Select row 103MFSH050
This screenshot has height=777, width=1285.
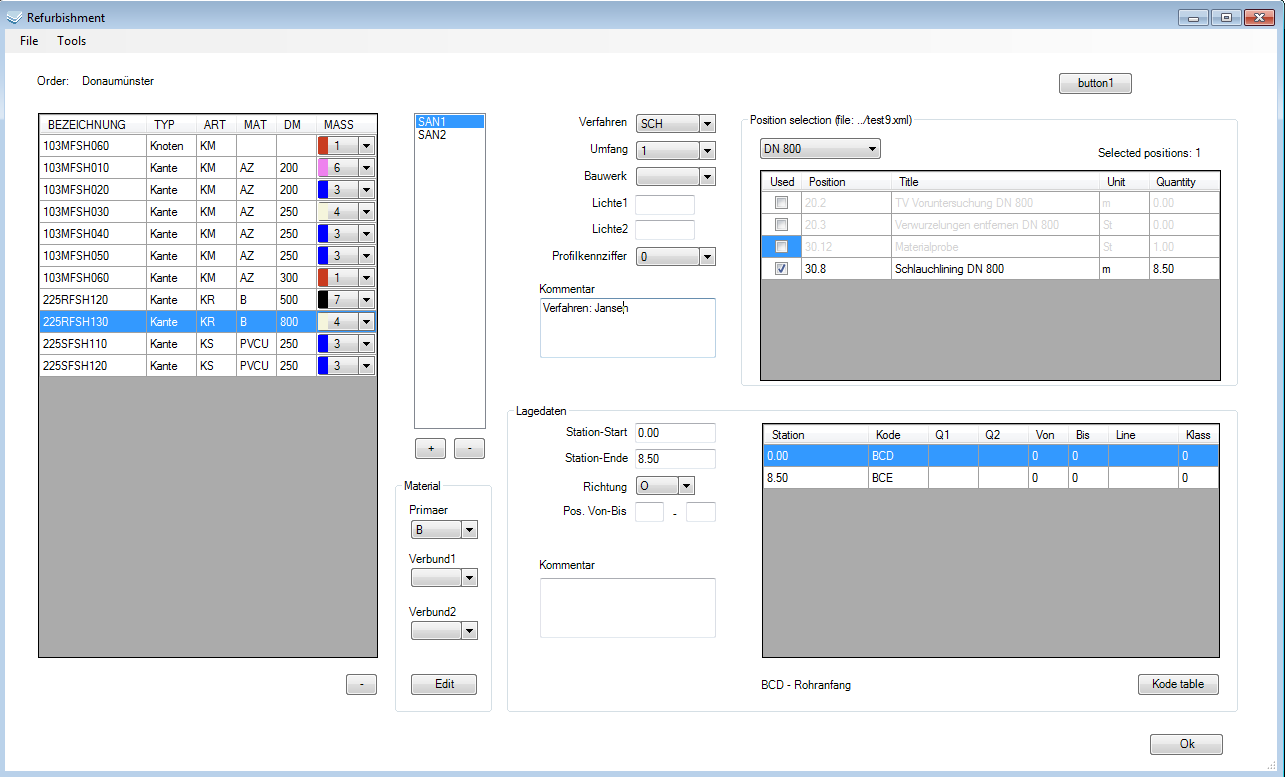[208, 256]
